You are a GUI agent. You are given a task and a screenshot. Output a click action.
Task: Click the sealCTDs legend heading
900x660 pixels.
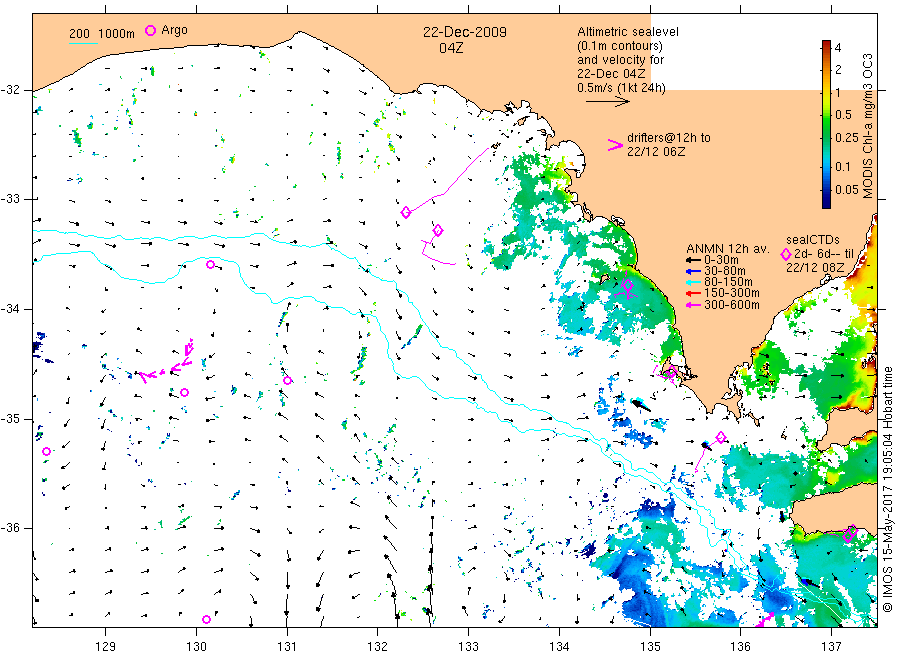[813, 240]
